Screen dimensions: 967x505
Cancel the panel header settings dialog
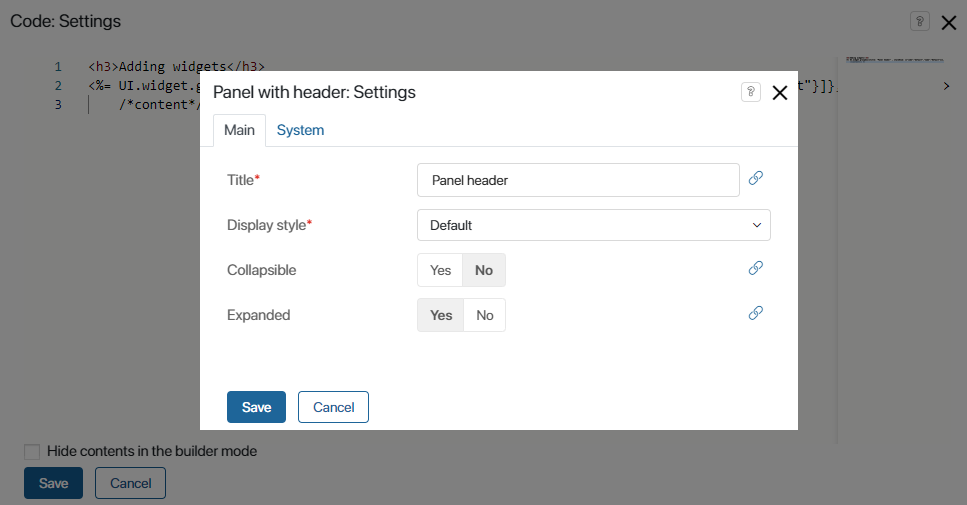(x=333, y=407)
